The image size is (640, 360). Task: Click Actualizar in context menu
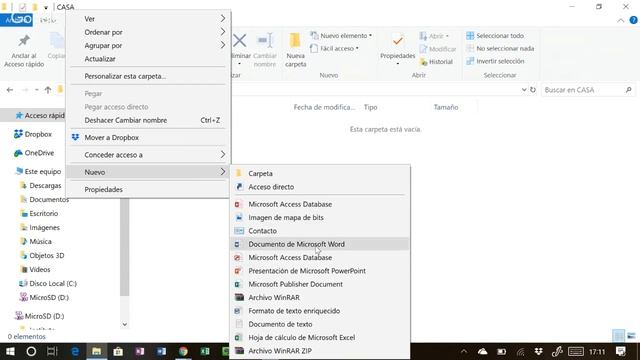148,59
